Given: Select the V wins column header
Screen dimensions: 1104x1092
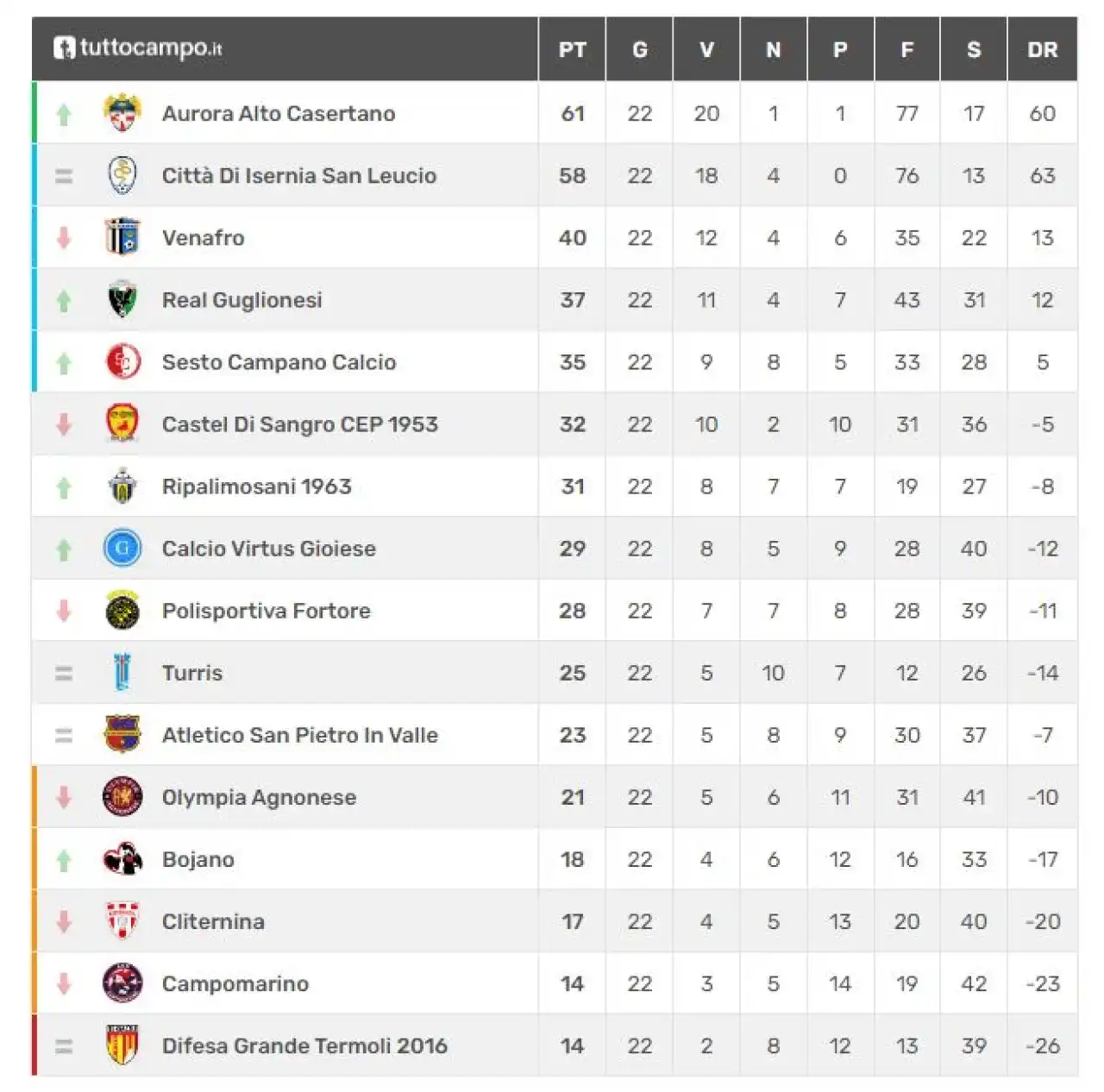Looking at the screenshot, I should click(706, 50).
